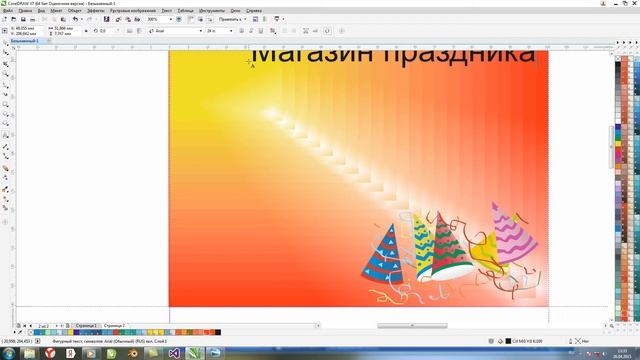The image size is (640, 360).
Task: Expand the Snap To dropdown
Action: (245, 19)
